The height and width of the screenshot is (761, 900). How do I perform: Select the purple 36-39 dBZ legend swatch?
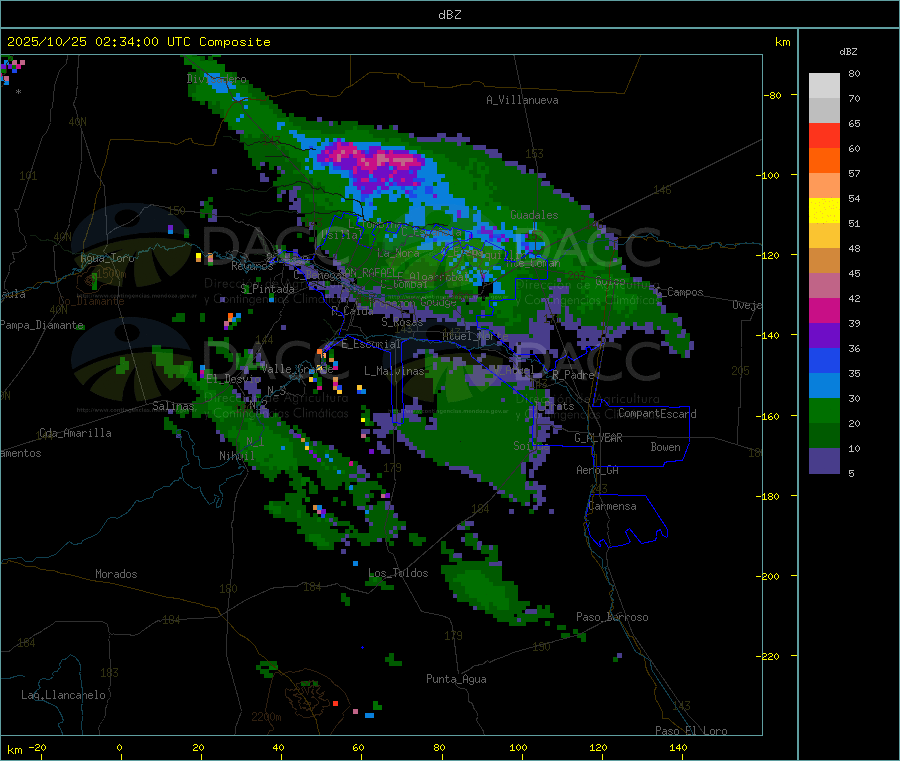pos(824,336)
